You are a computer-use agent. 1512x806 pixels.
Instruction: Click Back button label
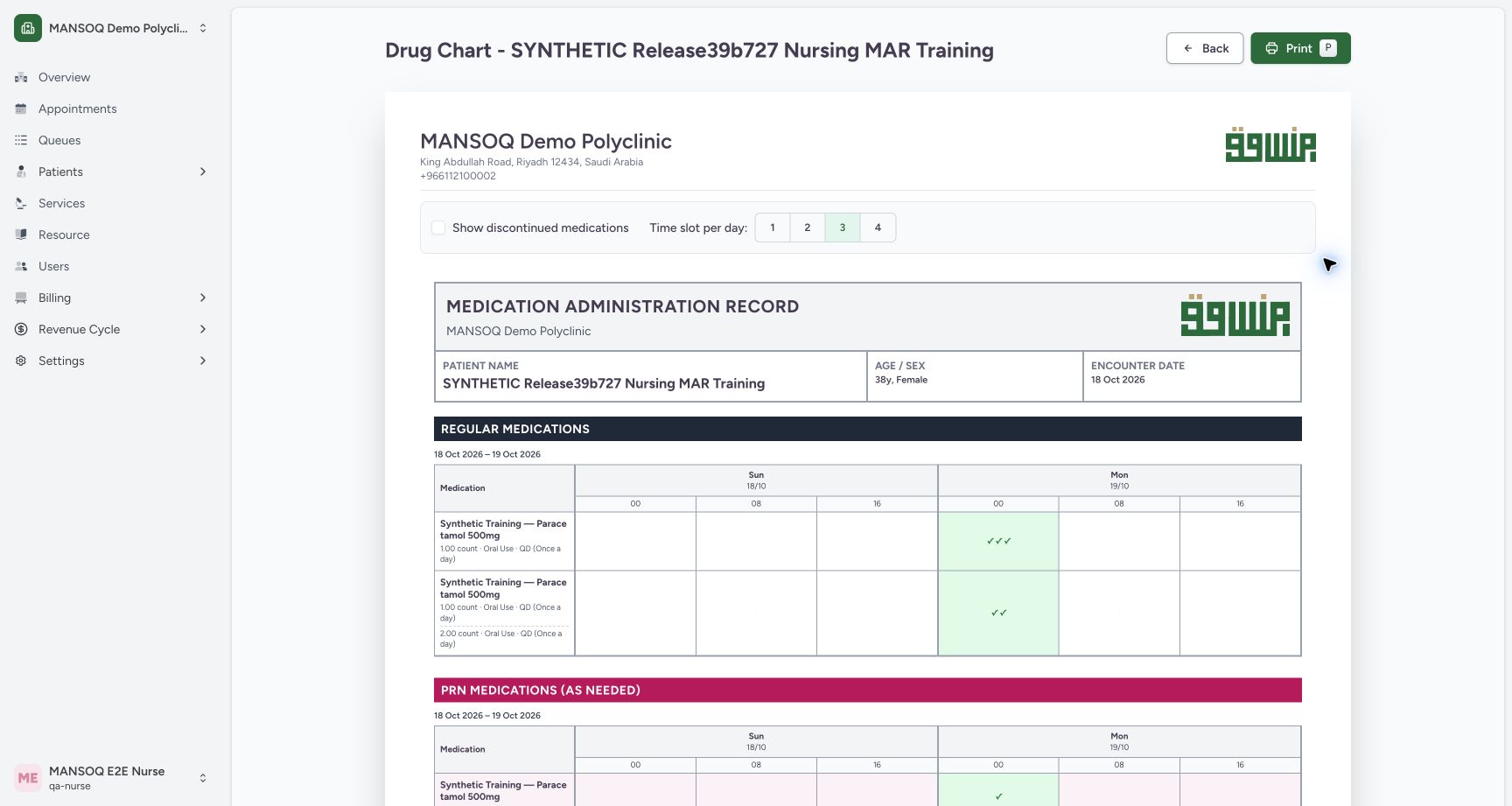(x=1215, y=48)
